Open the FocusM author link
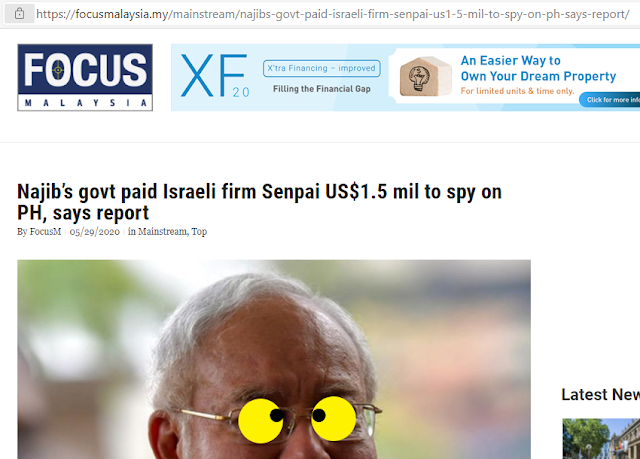640x459 pixels. [45, 232]
